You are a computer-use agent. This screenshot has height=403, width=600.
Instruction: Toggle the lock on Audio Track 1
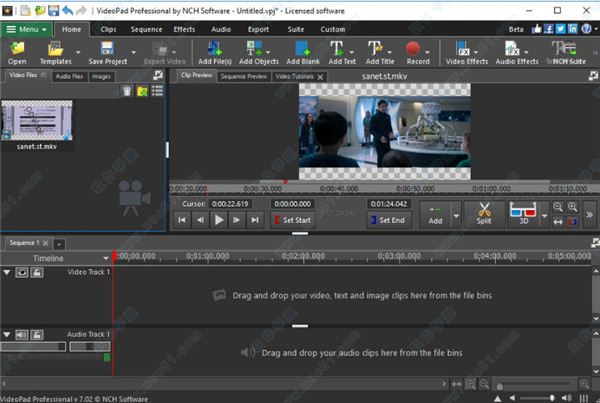coord(37,335)
